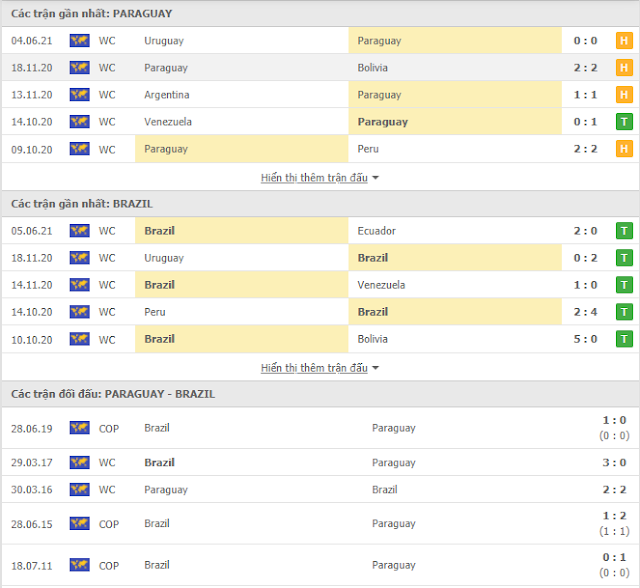Select the highlighted Brazil cell in Uruguay-Brazil row
The width and height of the screenshot is (640, 588).
[x=455, y=258]
